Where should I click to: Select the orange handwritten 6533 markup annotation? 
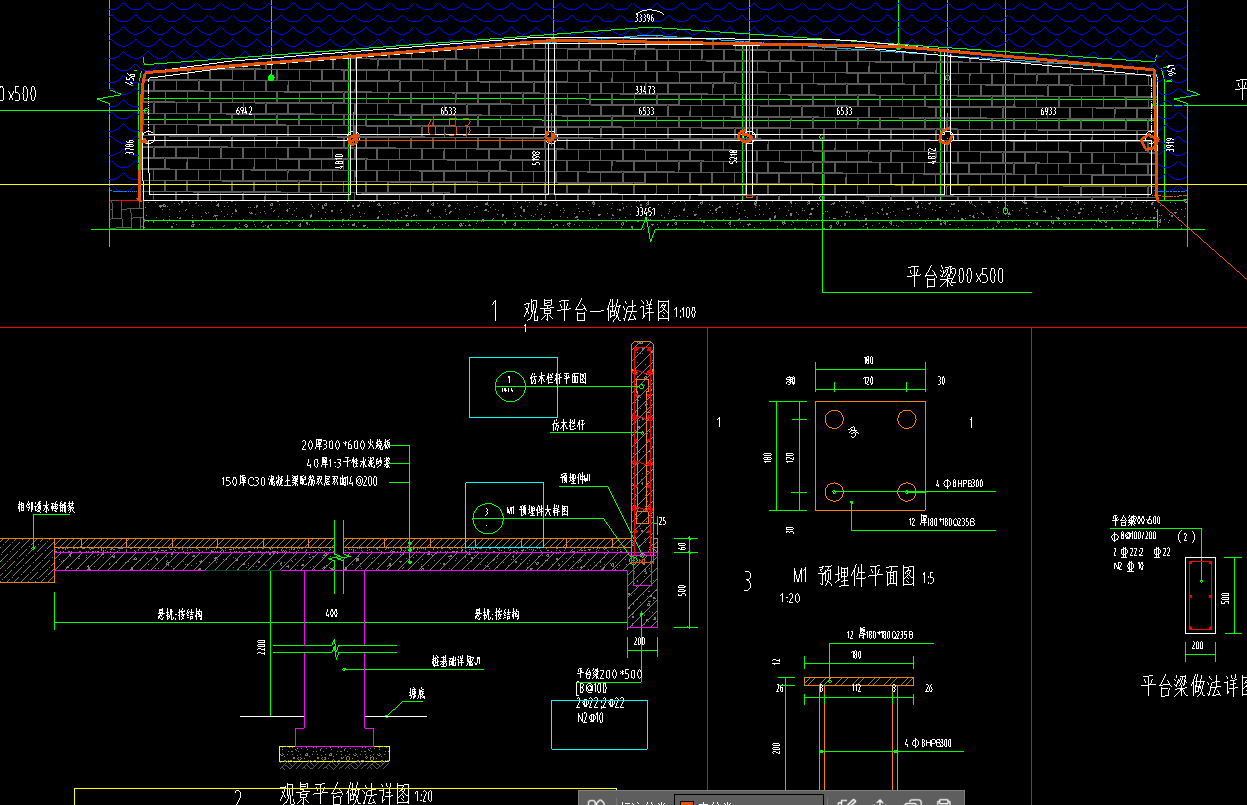(x=448, y=128)
